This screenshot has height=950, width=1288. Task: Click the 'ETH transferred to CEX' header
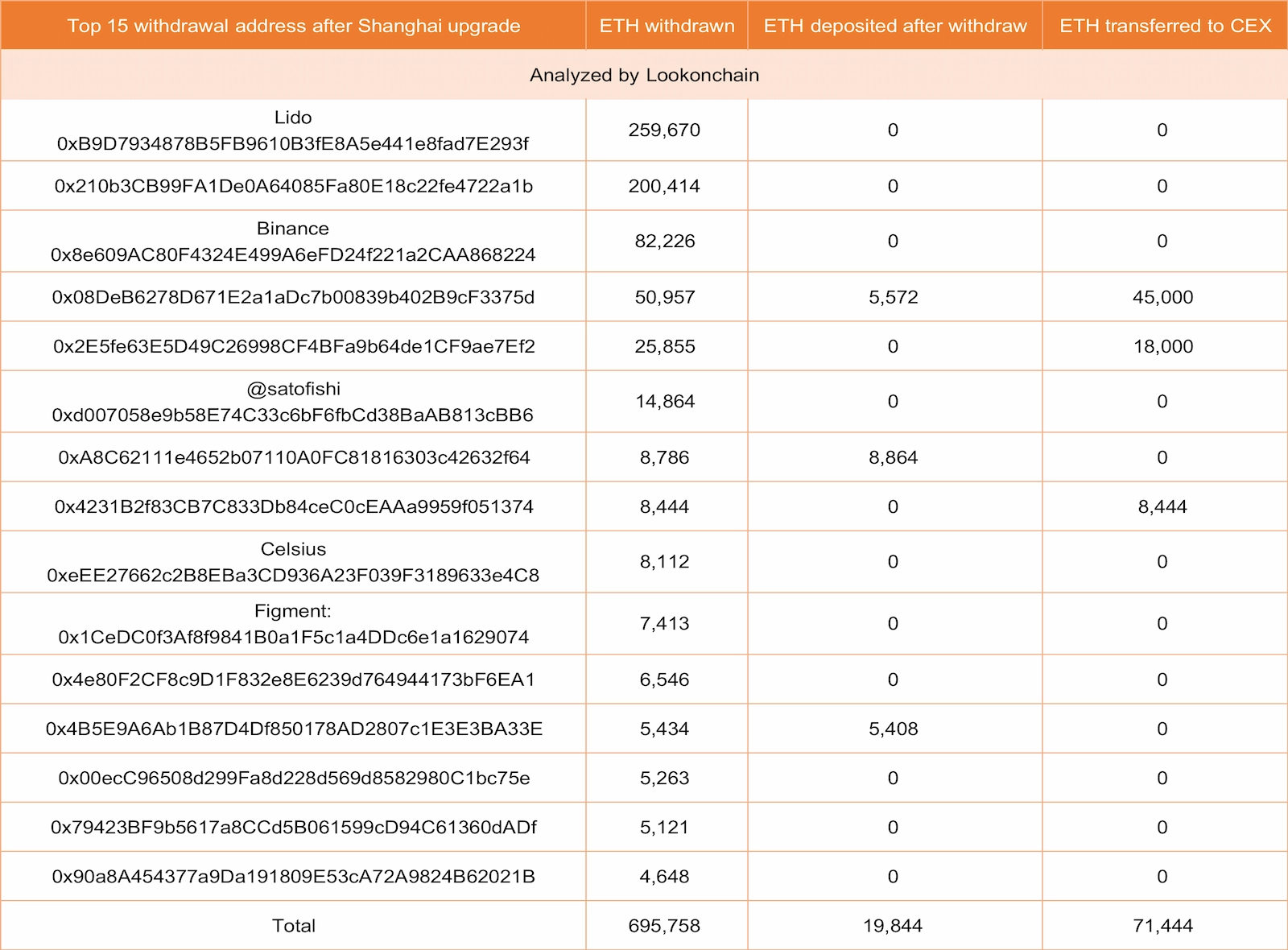[1165, 26]
